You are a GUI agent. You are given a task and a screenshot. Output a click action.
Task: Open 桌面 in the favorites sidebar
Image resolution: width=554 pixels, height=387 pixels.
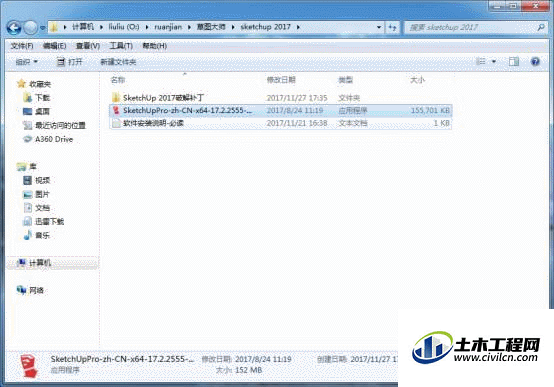(42, 111)
